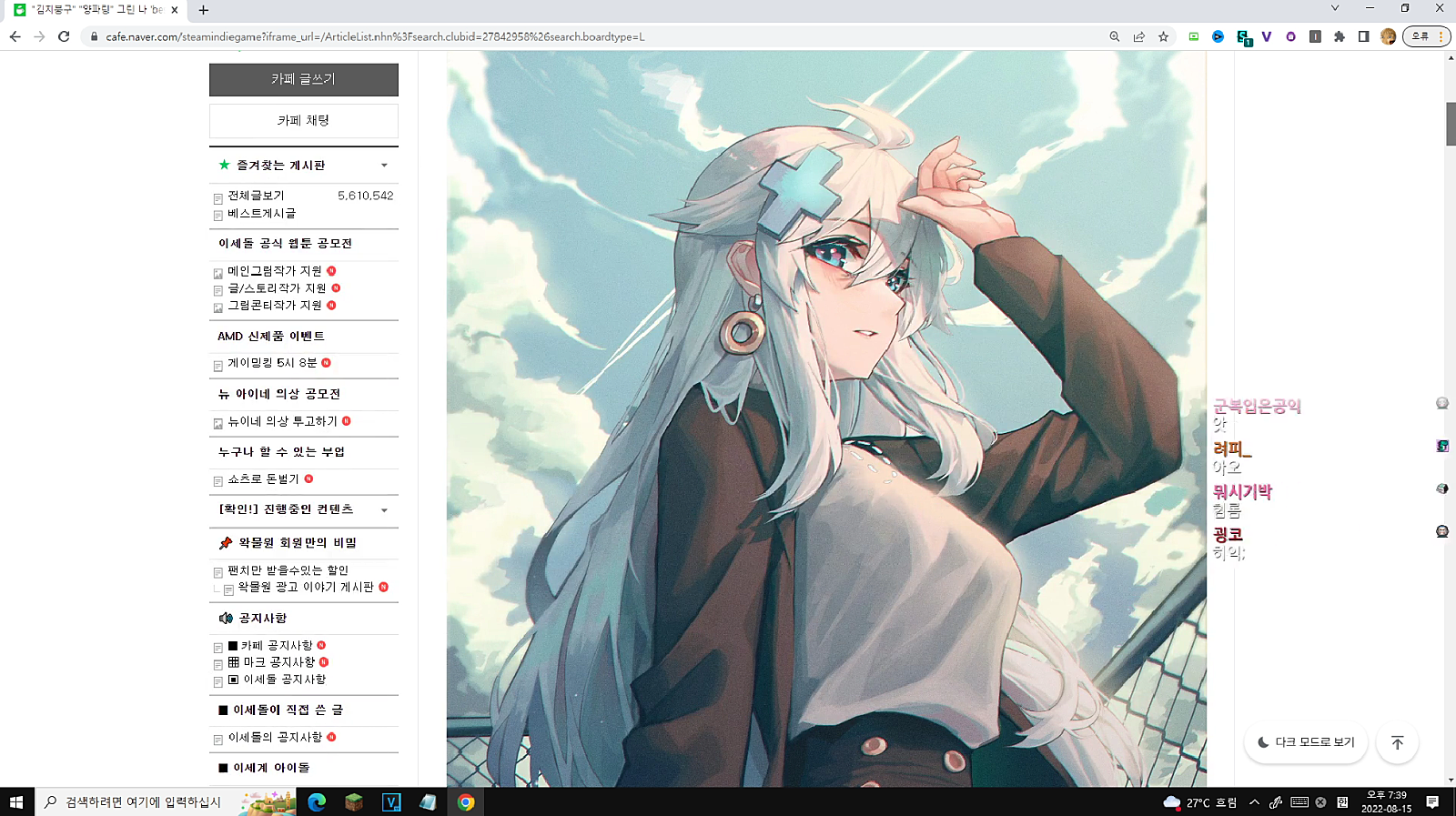Click the 이세돌 공식 웹툰 공모전 heading
The width and height of the screenshot is (1456, 816).
point(285,244)
